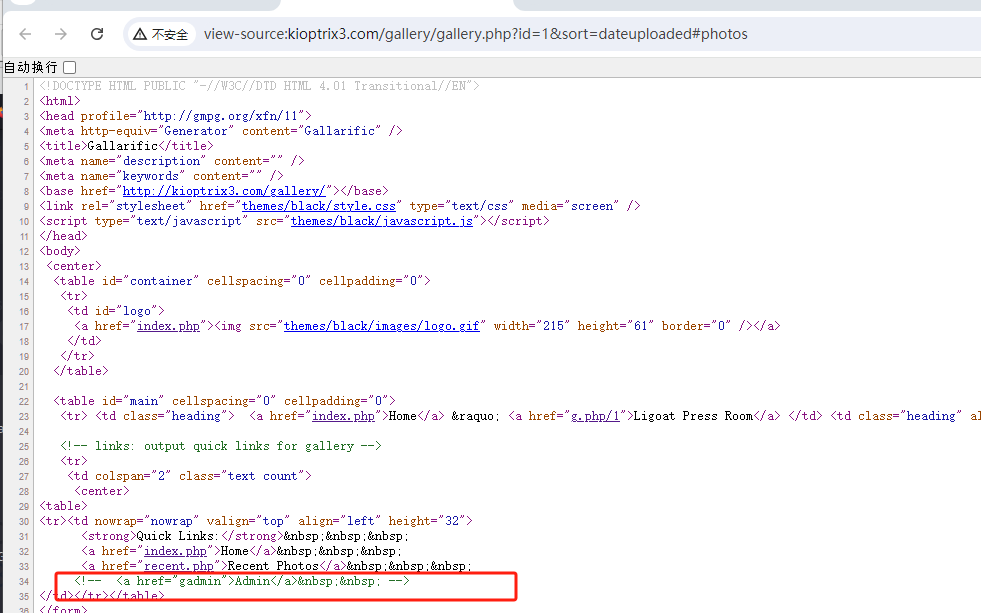This screenshot has height=613, width=981.
Task: Reload the page with the refresh icon
Action: [97, 34]
